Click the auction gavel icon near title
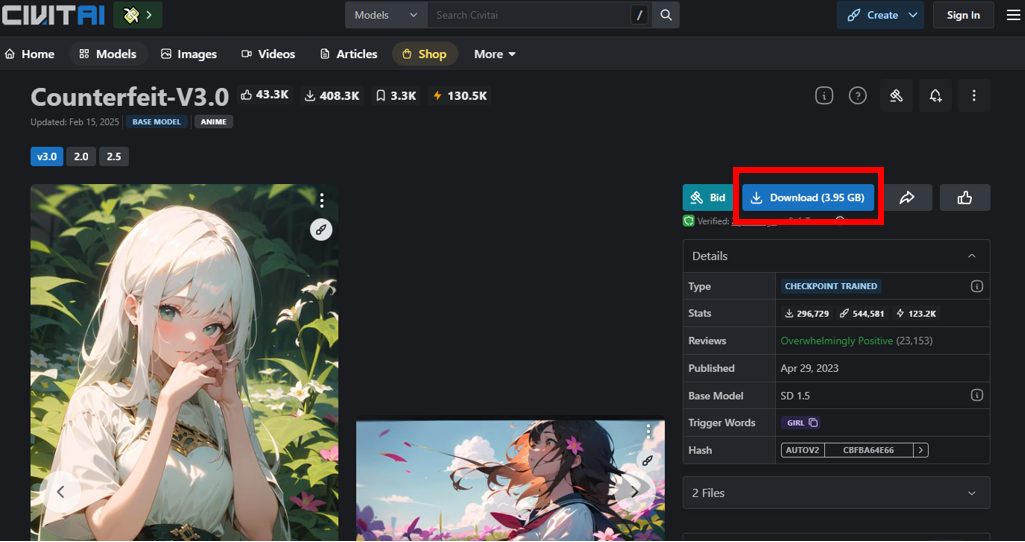Viewport: 1025px width, 542px height. 896,95
